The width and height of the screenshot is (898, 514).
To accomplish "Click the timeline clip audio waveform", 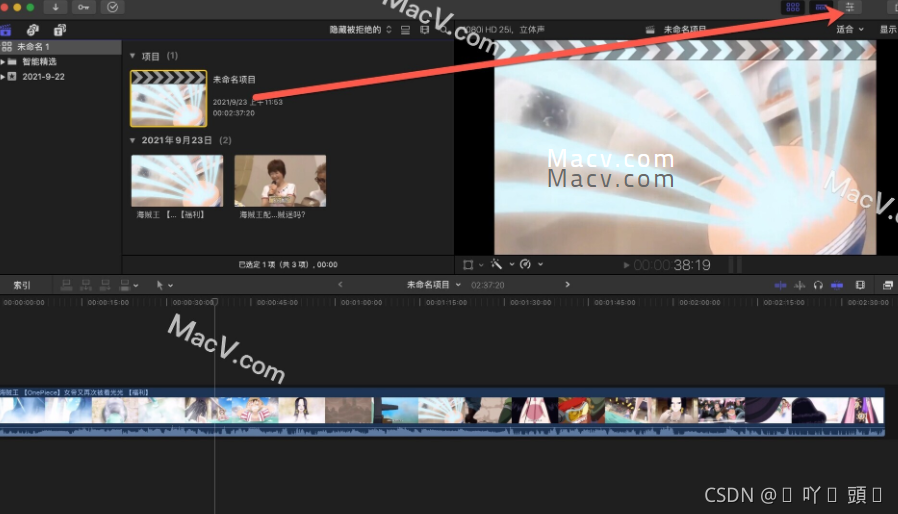I will click(442, 430).
